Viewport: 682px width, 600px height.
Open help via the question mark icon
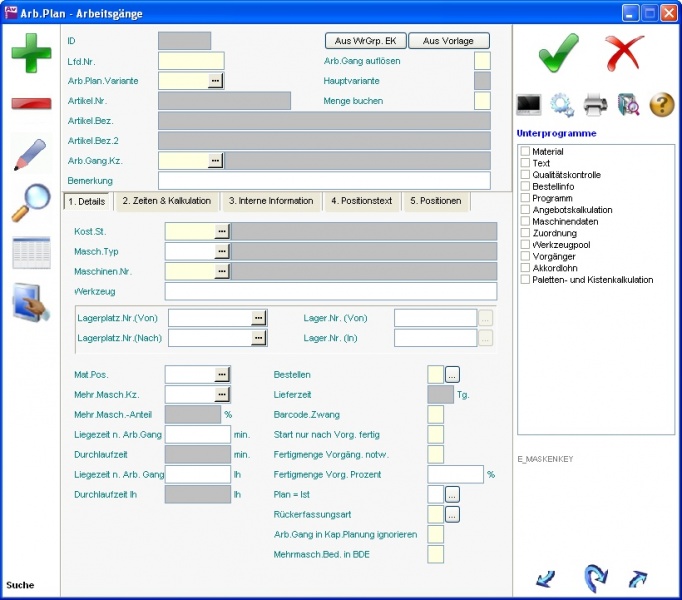click(661, 104)
